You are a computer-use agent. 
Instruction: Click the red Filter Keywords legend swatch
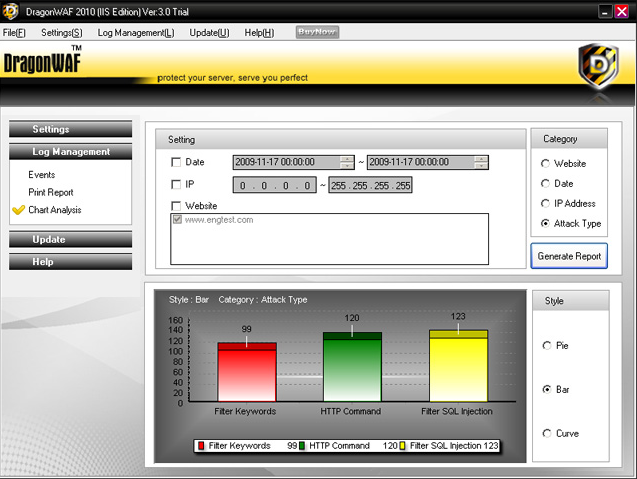201,446
